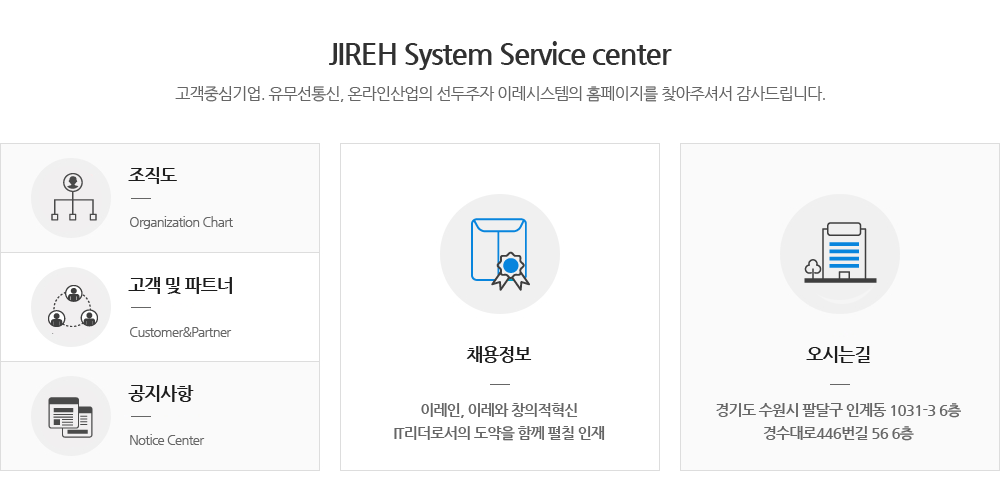This screenshot has width=1000, height=490.
Task: Select the customer and partner people icon
Action: pos(71,307)
